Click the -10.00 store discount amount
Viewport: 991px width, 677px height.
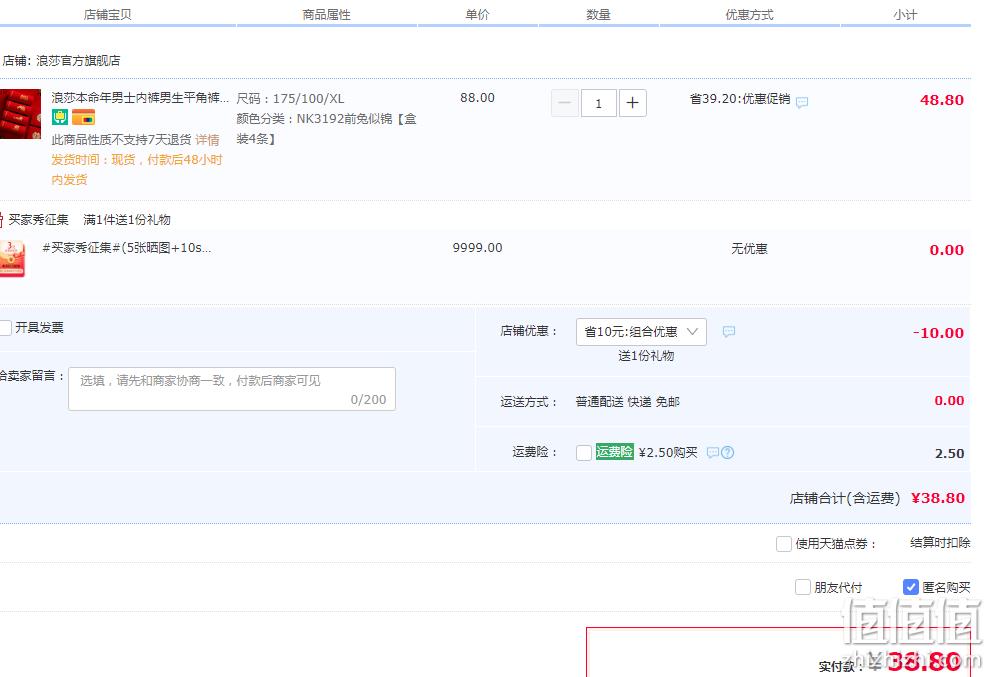(x=939, y=333)
